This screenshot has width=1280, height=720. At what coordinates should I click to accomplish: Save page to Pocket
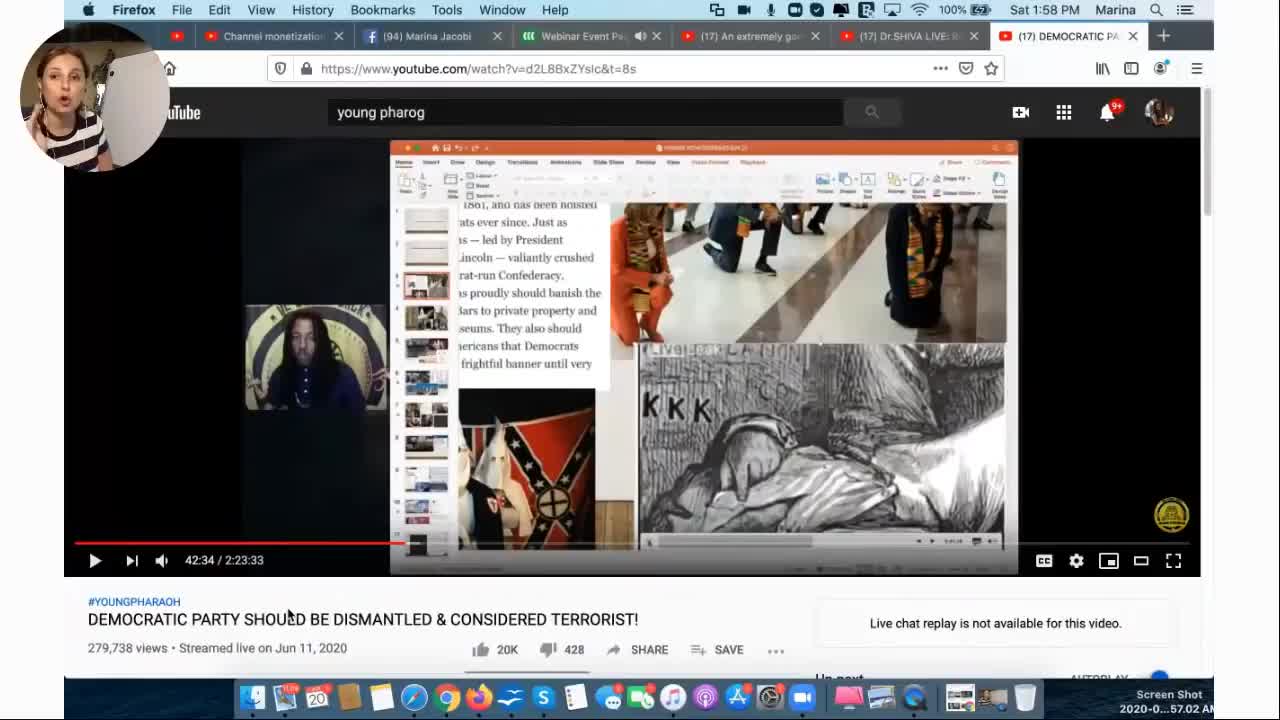tap(966, 69)
